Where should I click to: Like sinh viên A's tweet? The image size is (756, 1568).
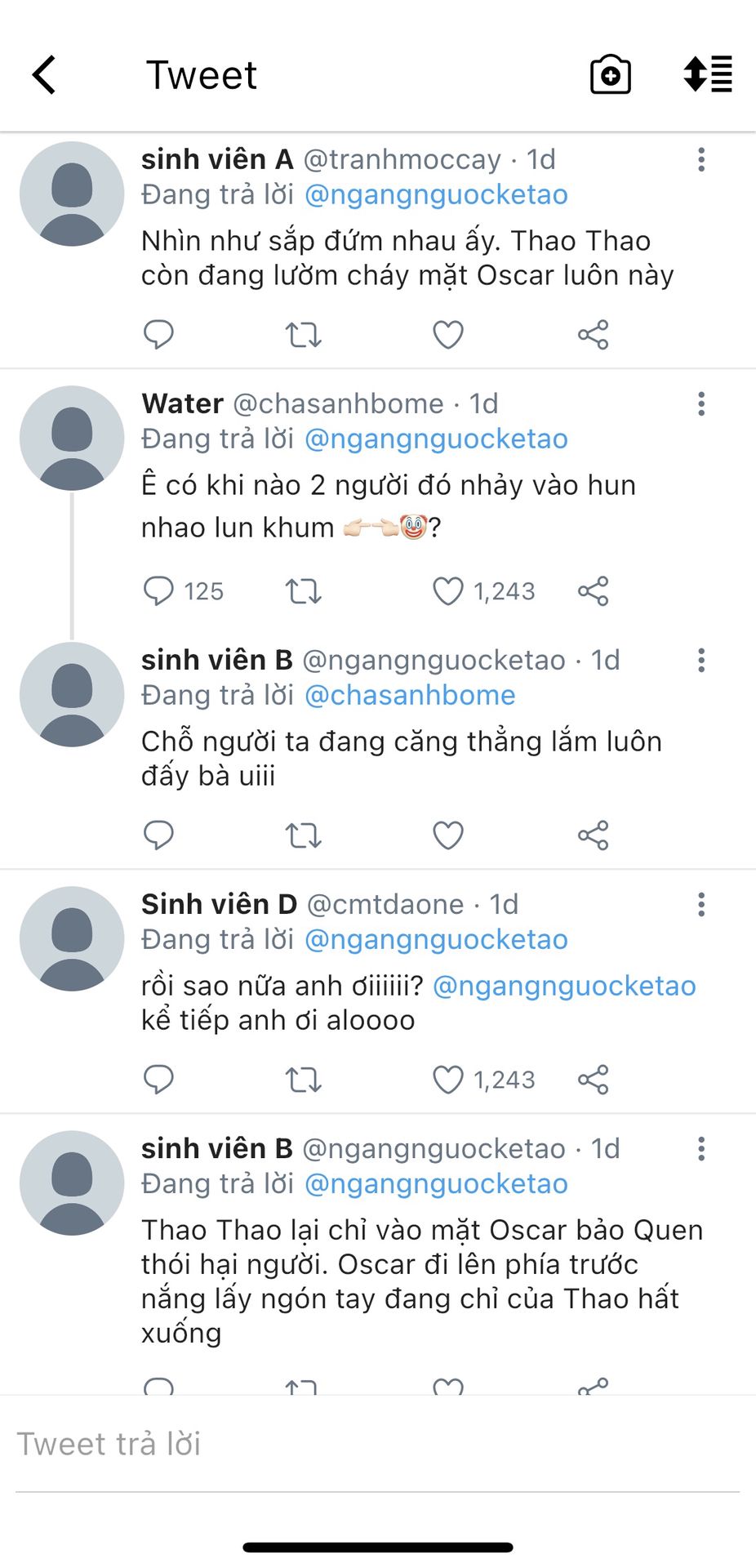click(x=447, y=334)
